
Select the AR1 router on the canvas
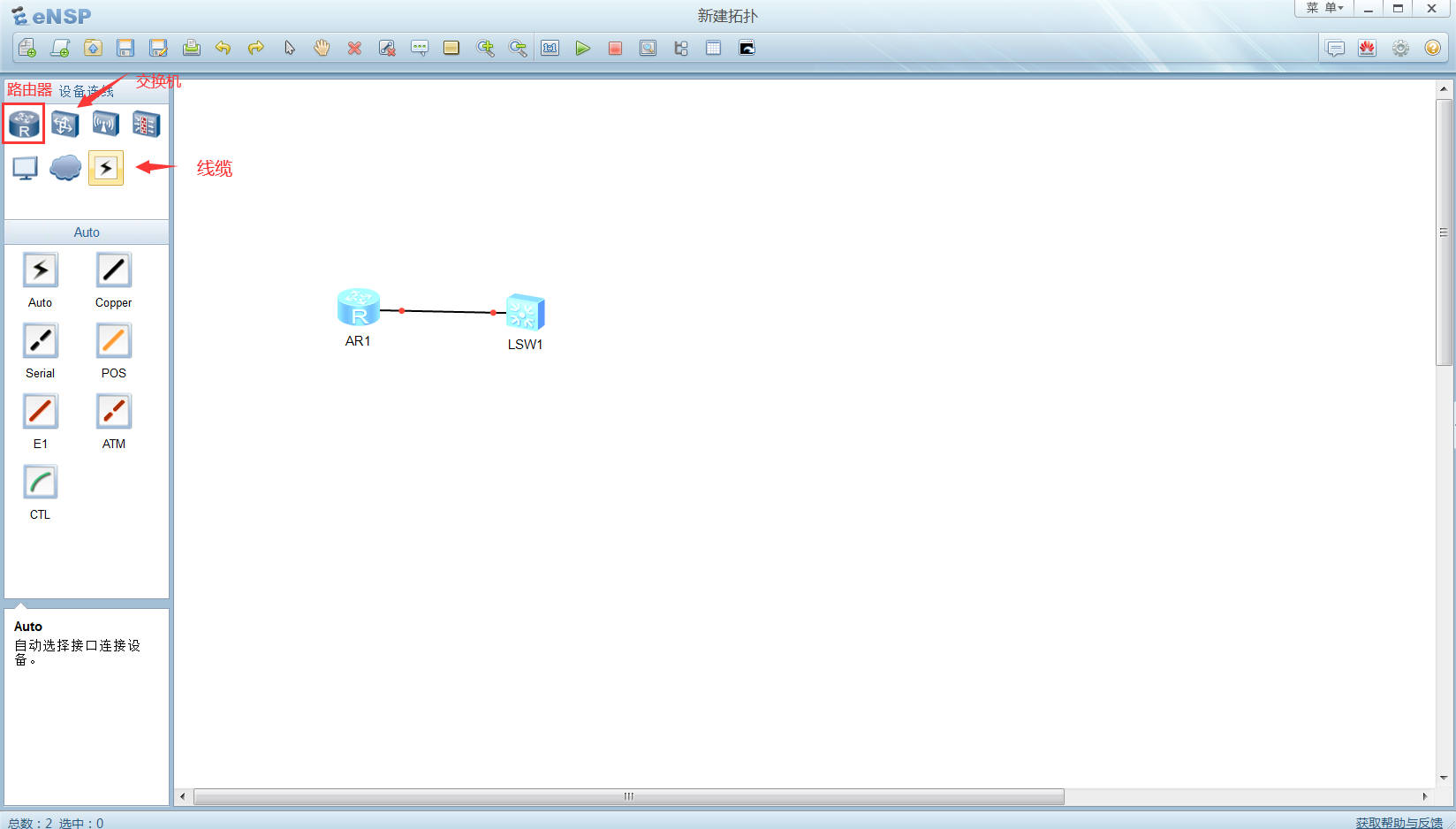[359, 308]
